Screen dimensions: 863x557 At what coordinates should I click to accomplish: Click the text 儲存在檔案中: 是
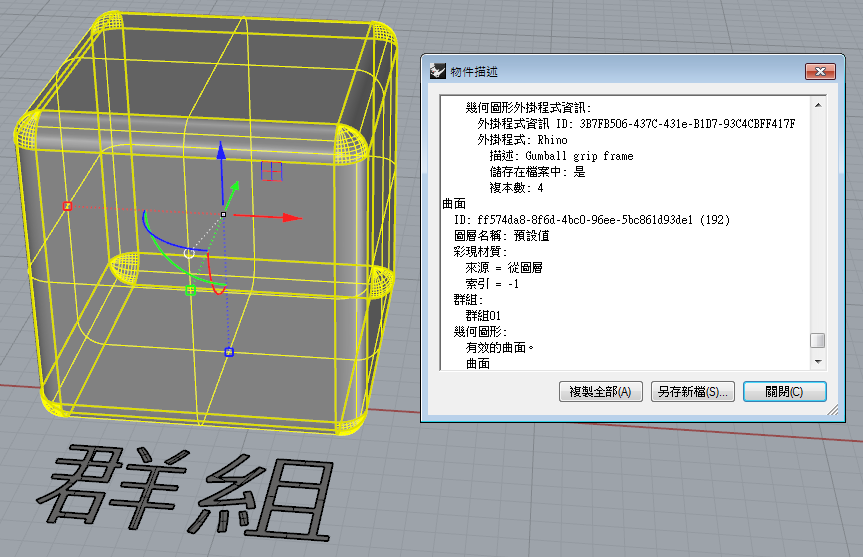(537, 172)
